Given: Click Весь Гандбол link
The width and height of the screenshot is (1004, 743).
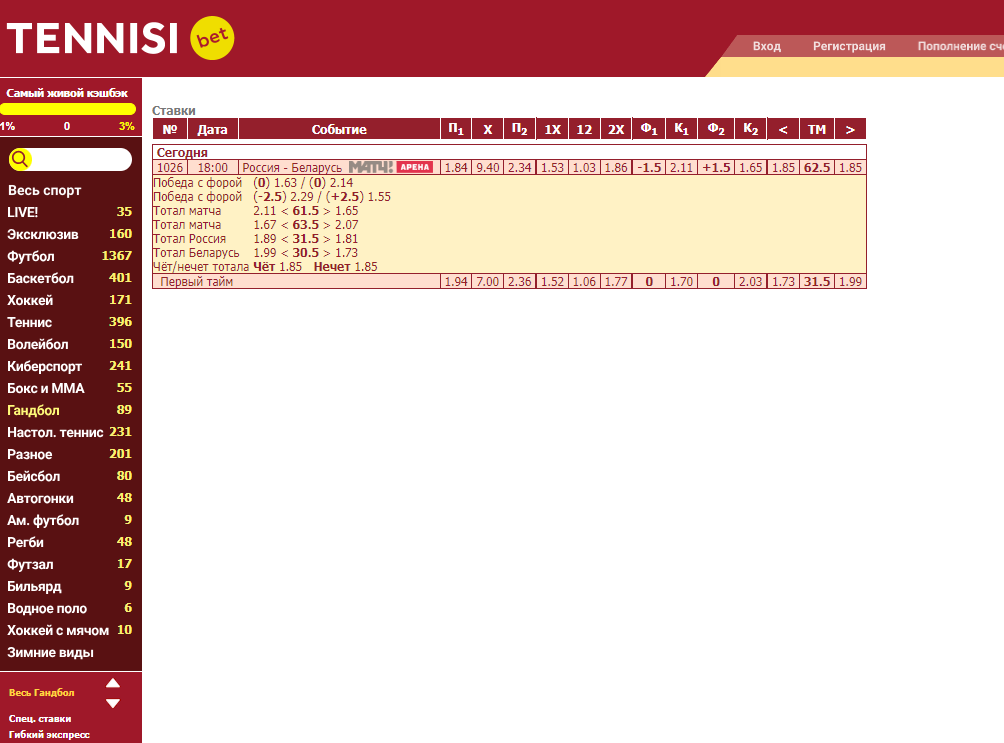Looking at the screenshot, I should [x=42, y=692].
